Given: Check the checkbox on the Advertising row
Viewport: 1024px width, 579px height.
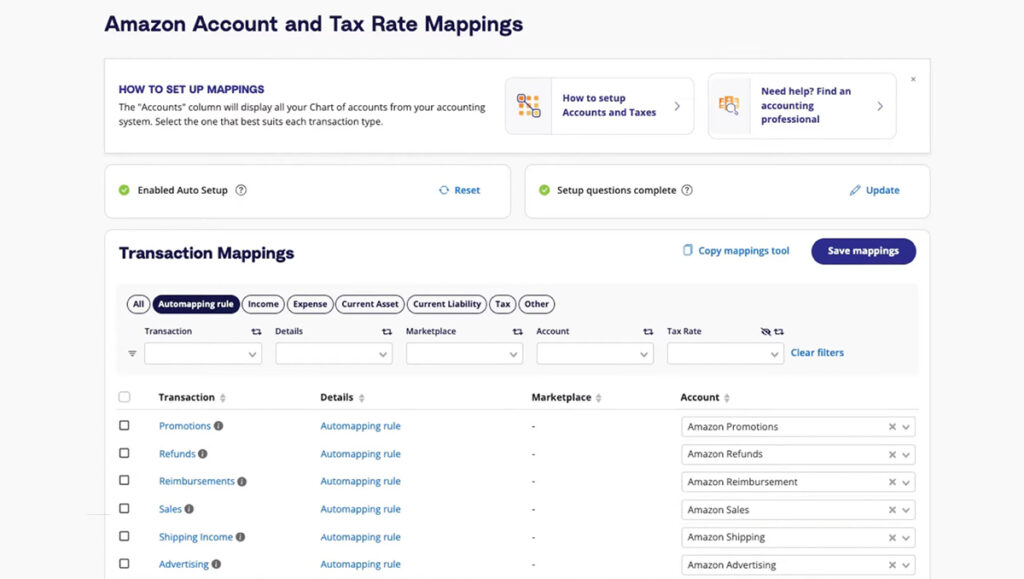Looking at the screenshot, I should 124,564.
